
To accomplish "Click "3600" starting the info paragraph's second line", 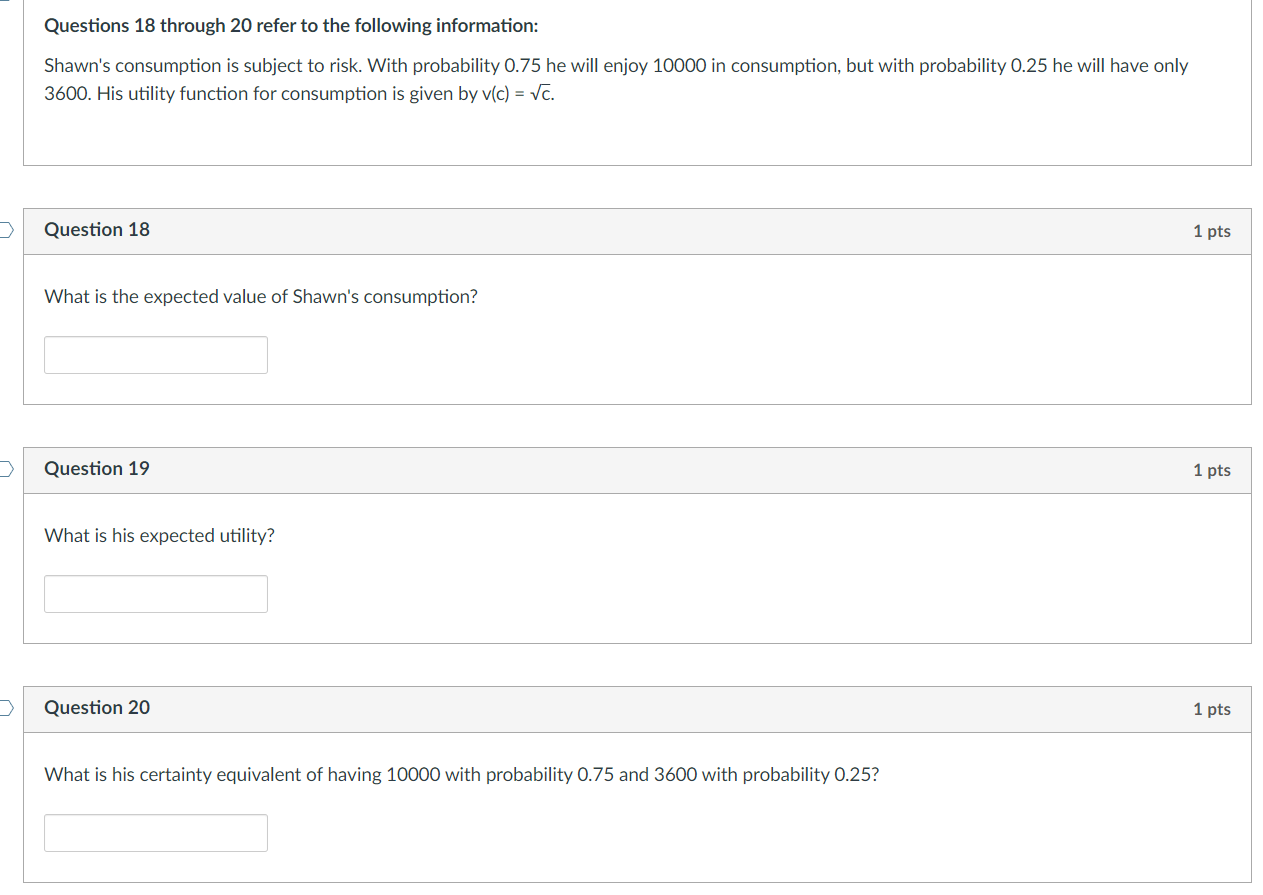I will coord(68,94).
